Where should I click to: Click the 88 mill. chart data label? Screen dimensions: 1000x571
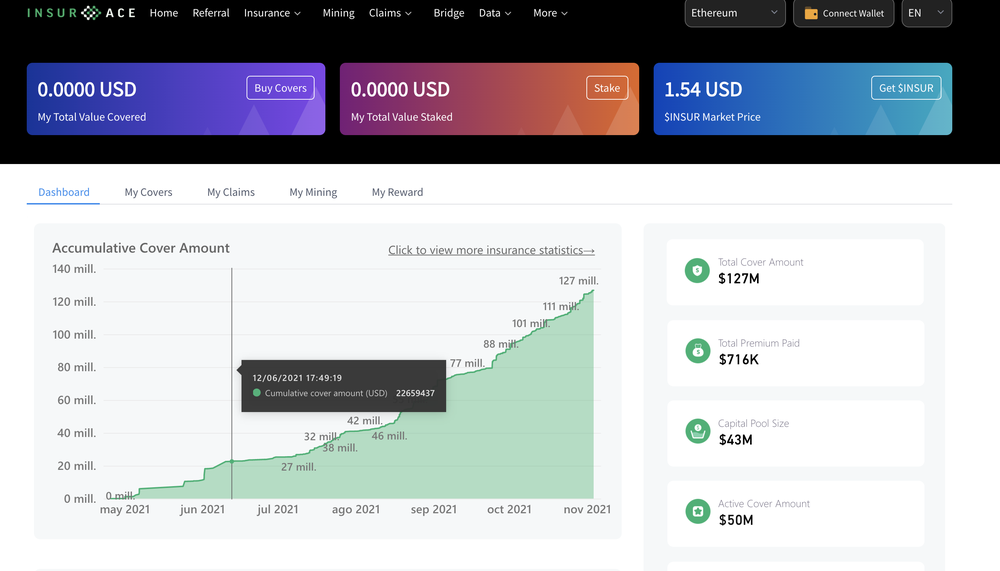501,344
